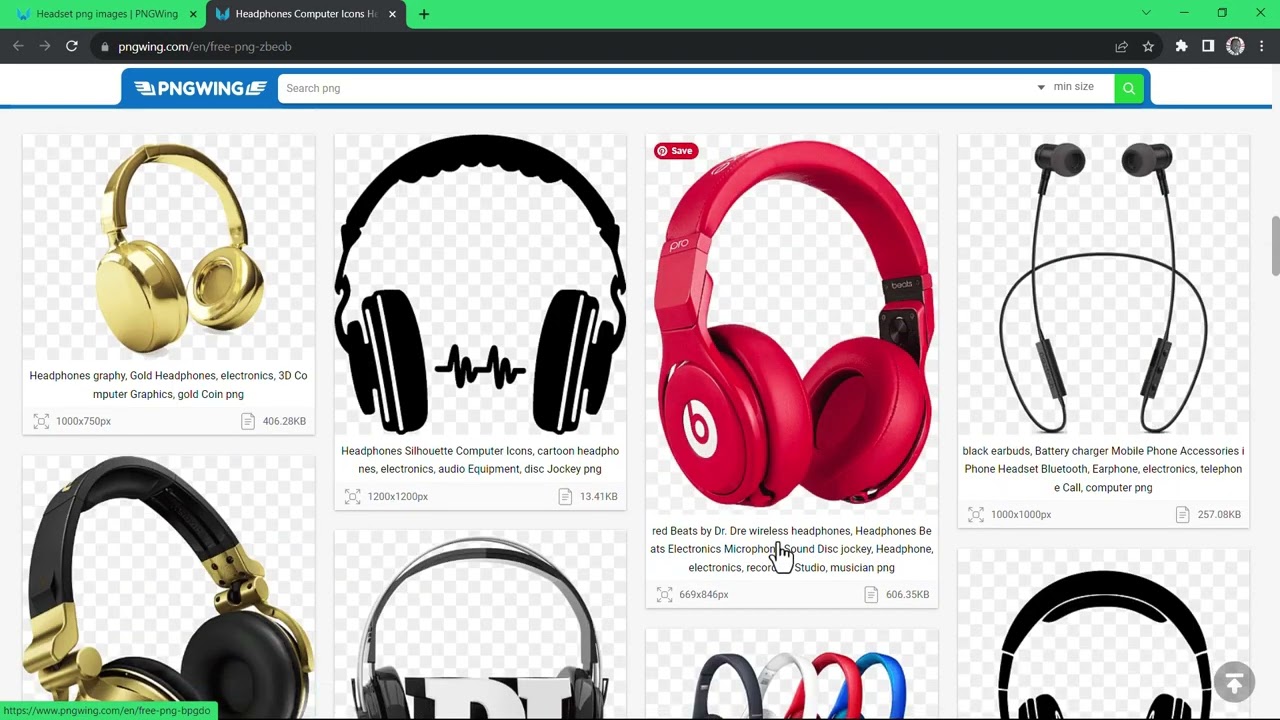The image size is (1280, 720).
Task: Click the browser forward arrow
Action: [45, 46]
